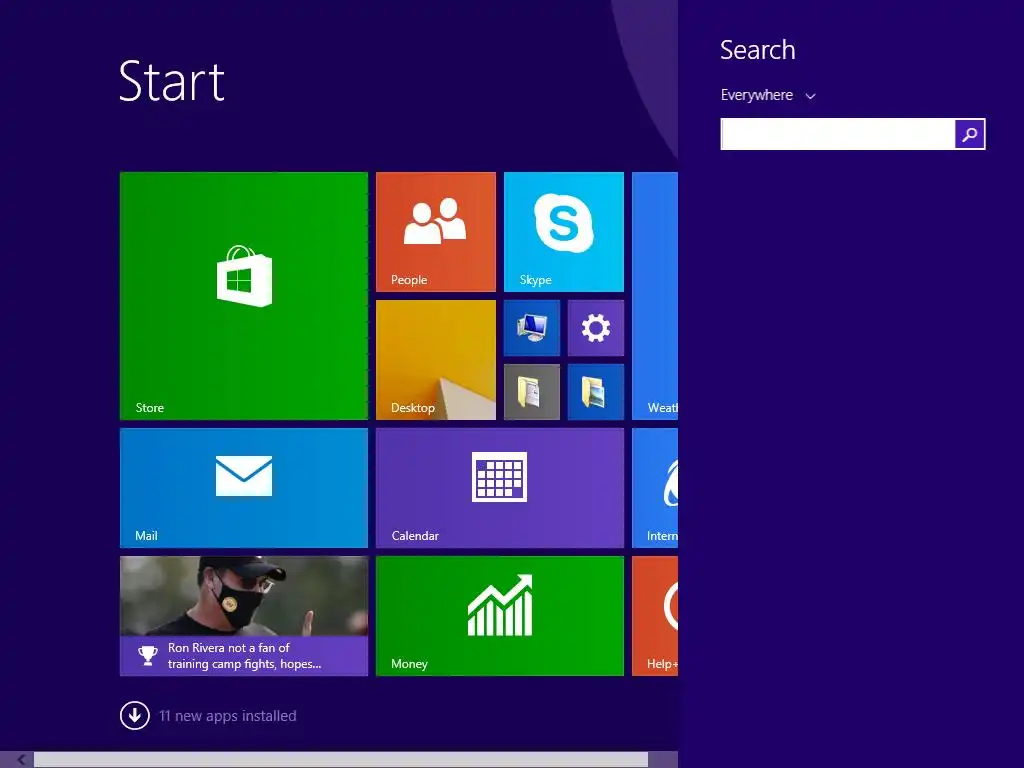Open the Calendar tile

500,488
